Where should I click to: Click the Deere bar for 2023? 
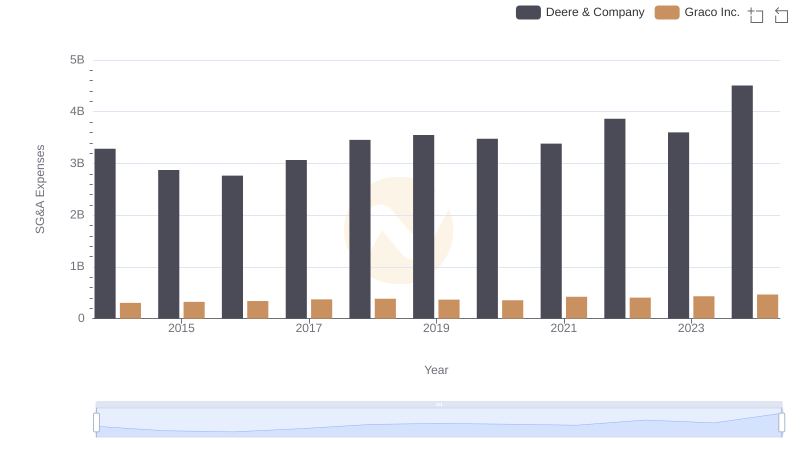click(x=678, y=225)
